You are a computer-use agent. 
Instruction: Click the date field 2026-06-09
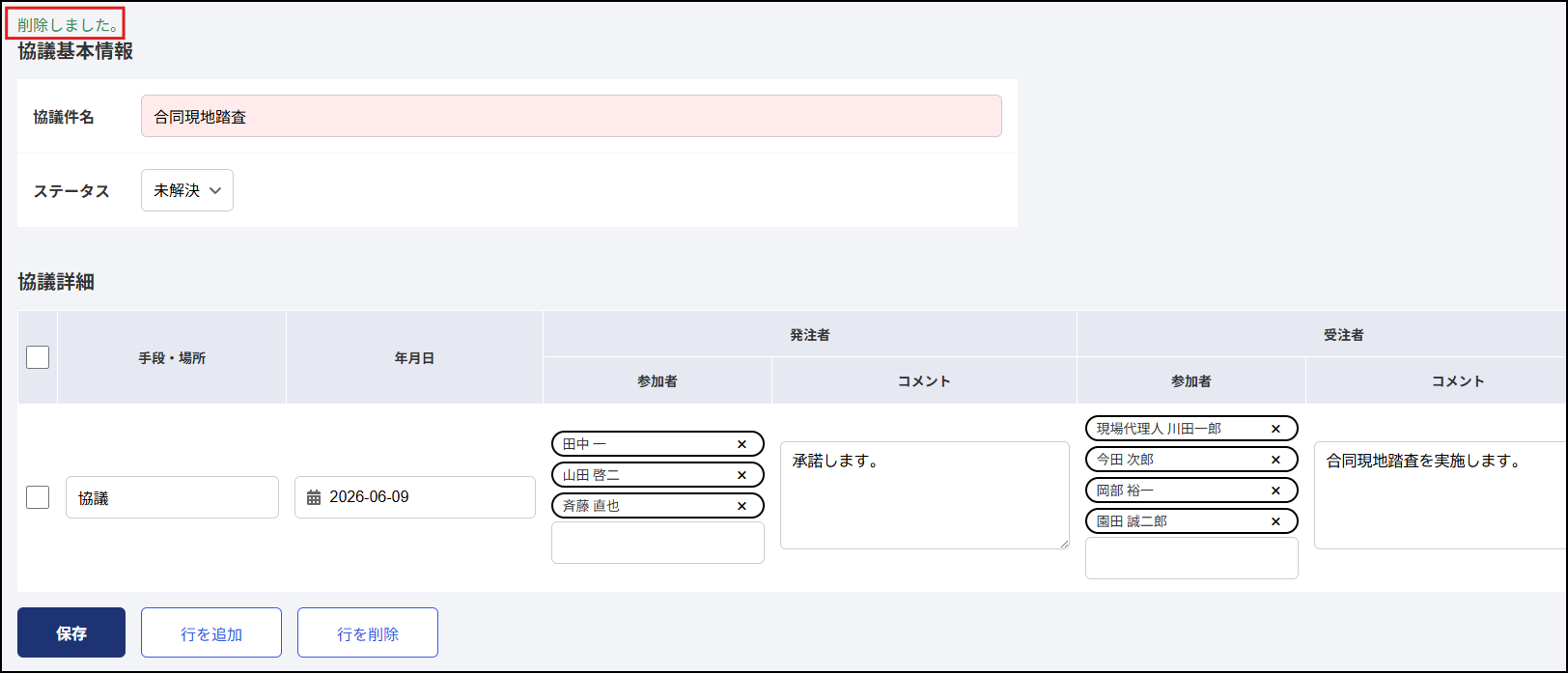[x=415, y=497]
